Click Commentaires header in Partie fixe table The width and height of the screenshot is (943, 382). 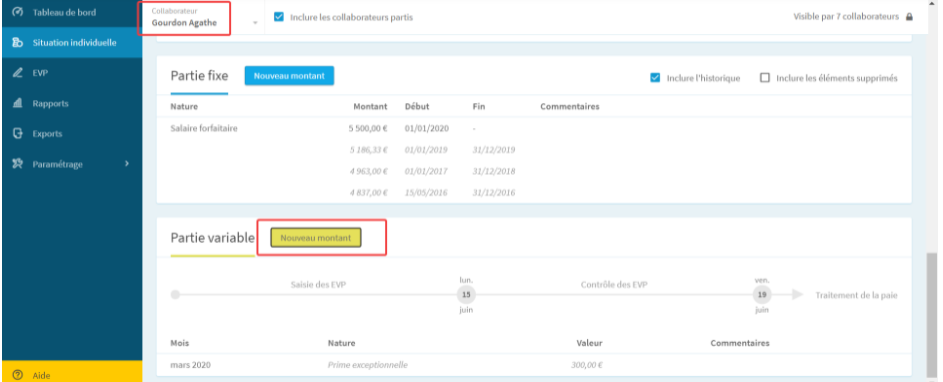[x=570, y=106]
